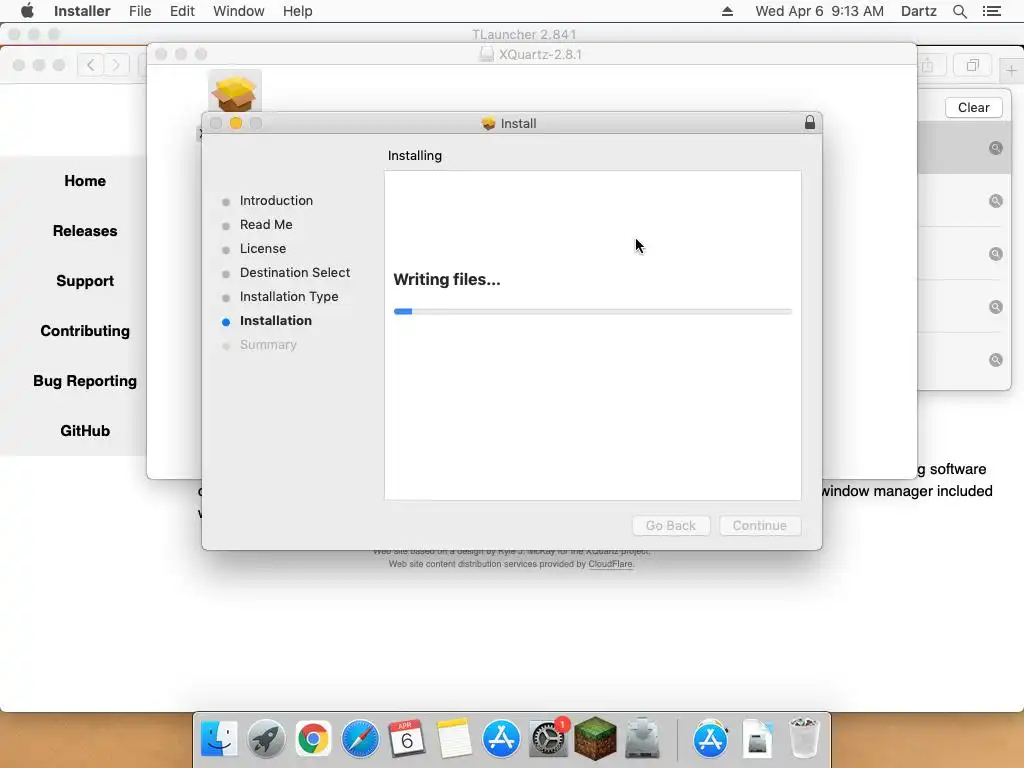Open the File menu

point(140,11)
